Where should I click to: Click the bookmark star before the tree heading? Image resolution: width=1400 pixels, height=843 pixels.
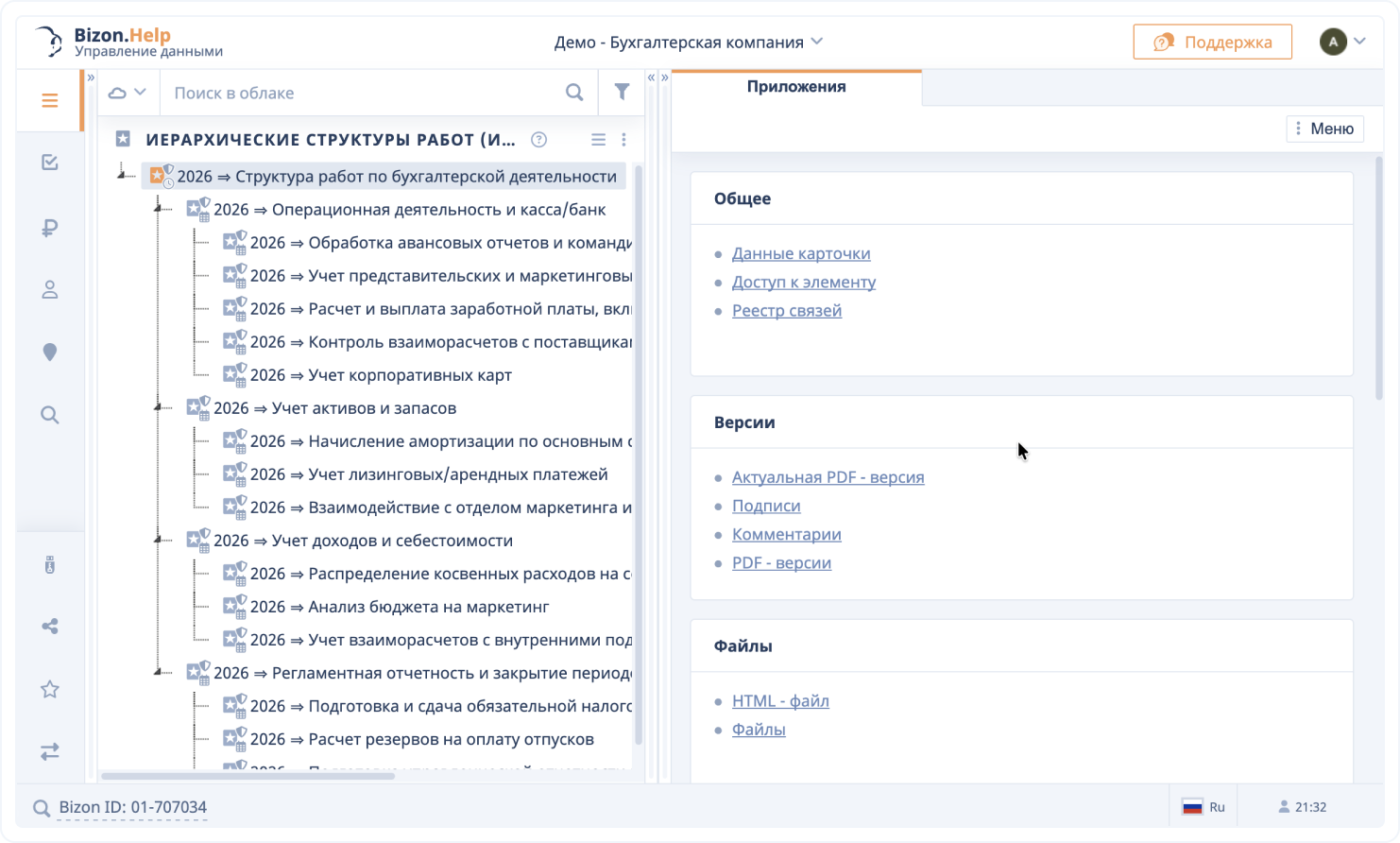[x=122, y=139]
